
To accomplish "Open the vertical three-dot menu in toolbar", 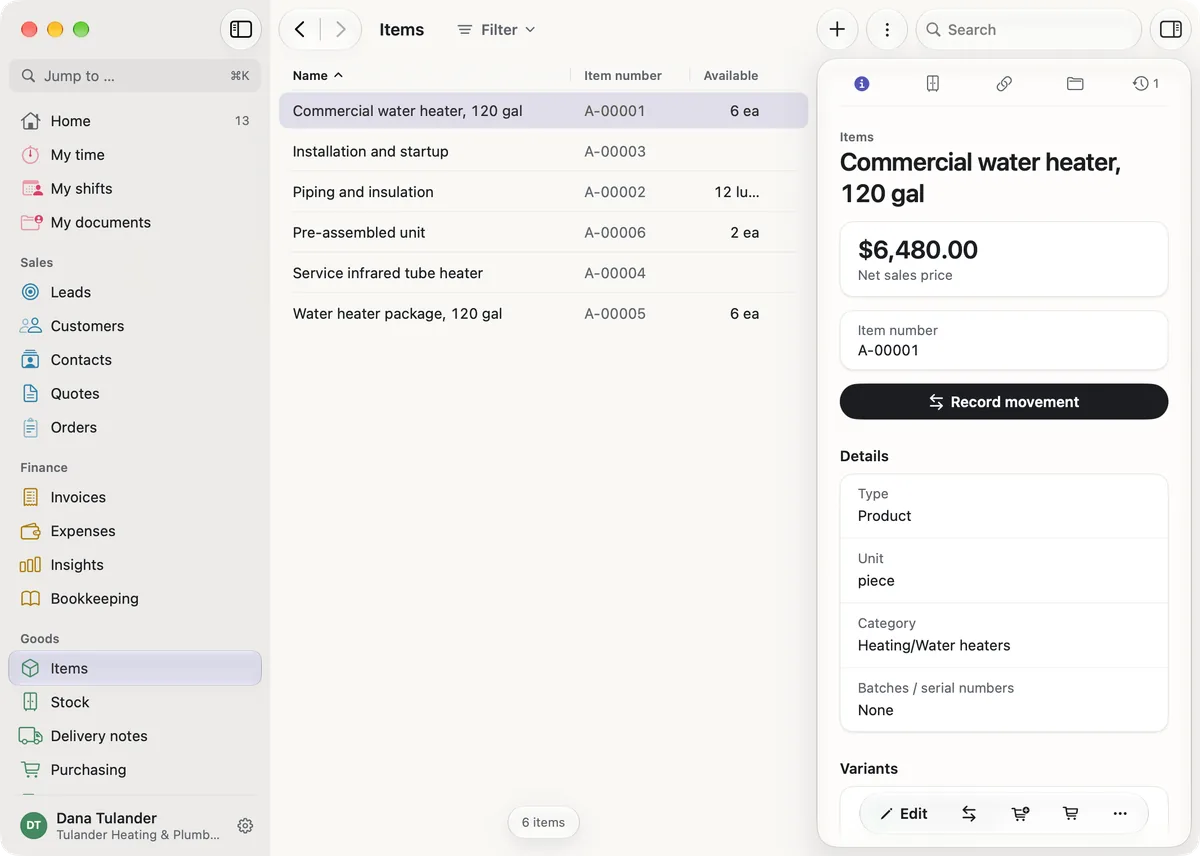I will (887, 30).
